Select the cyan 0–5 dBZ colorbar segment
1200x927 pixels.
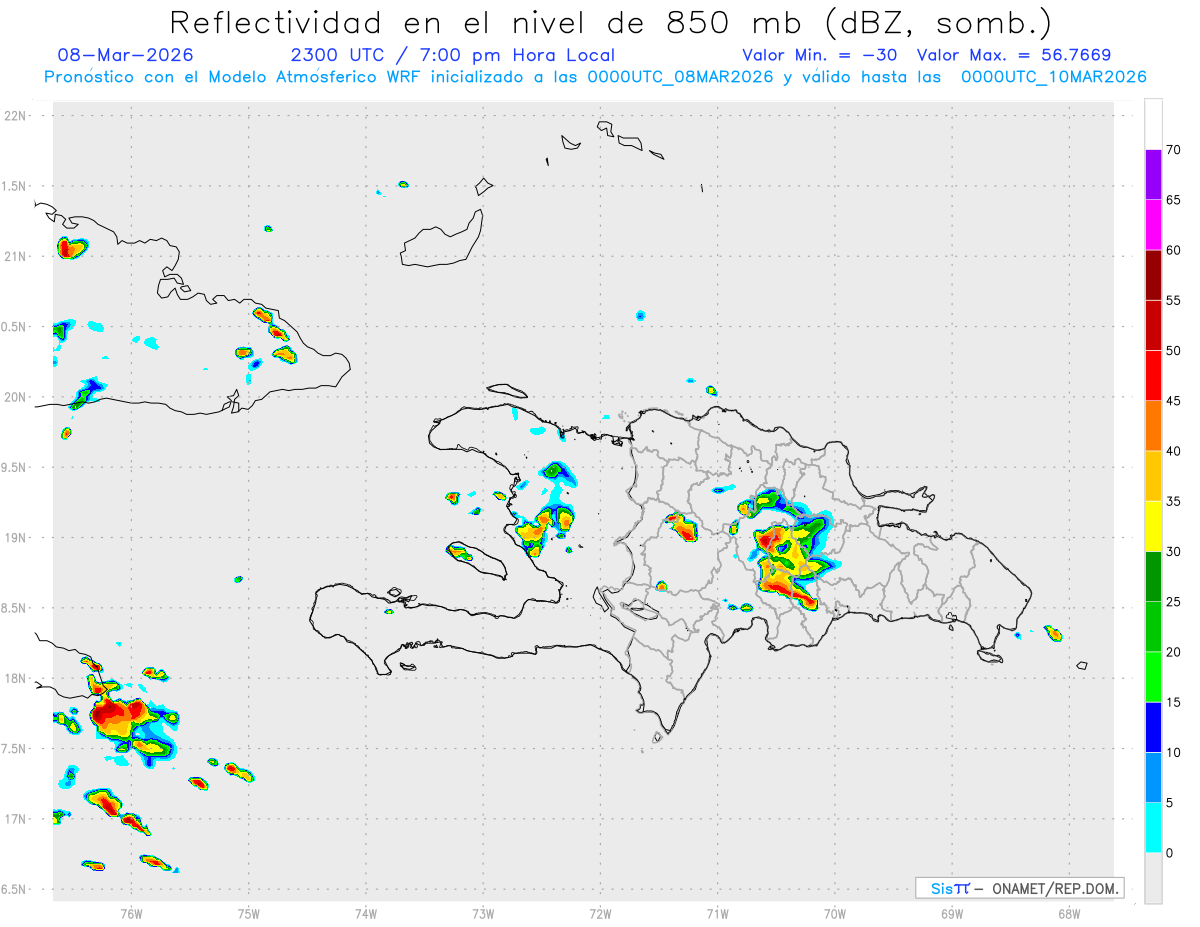[1153, 828]
